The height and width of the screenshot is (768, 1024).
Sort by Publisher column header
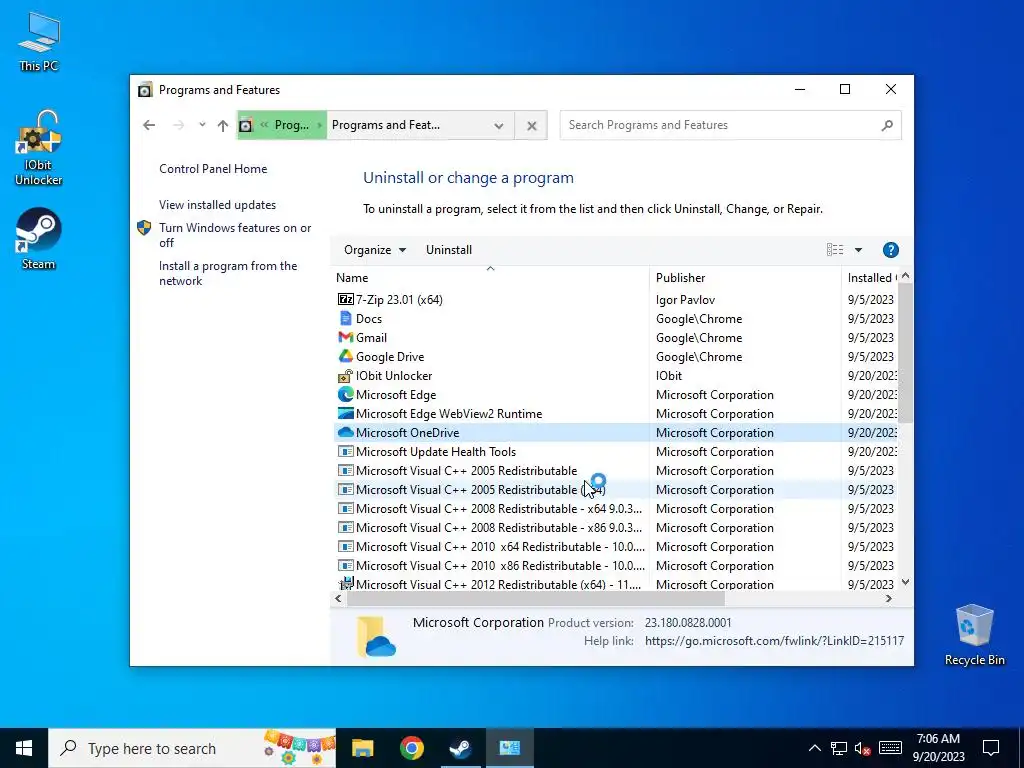pyautogui.click(x=745, y=278)
